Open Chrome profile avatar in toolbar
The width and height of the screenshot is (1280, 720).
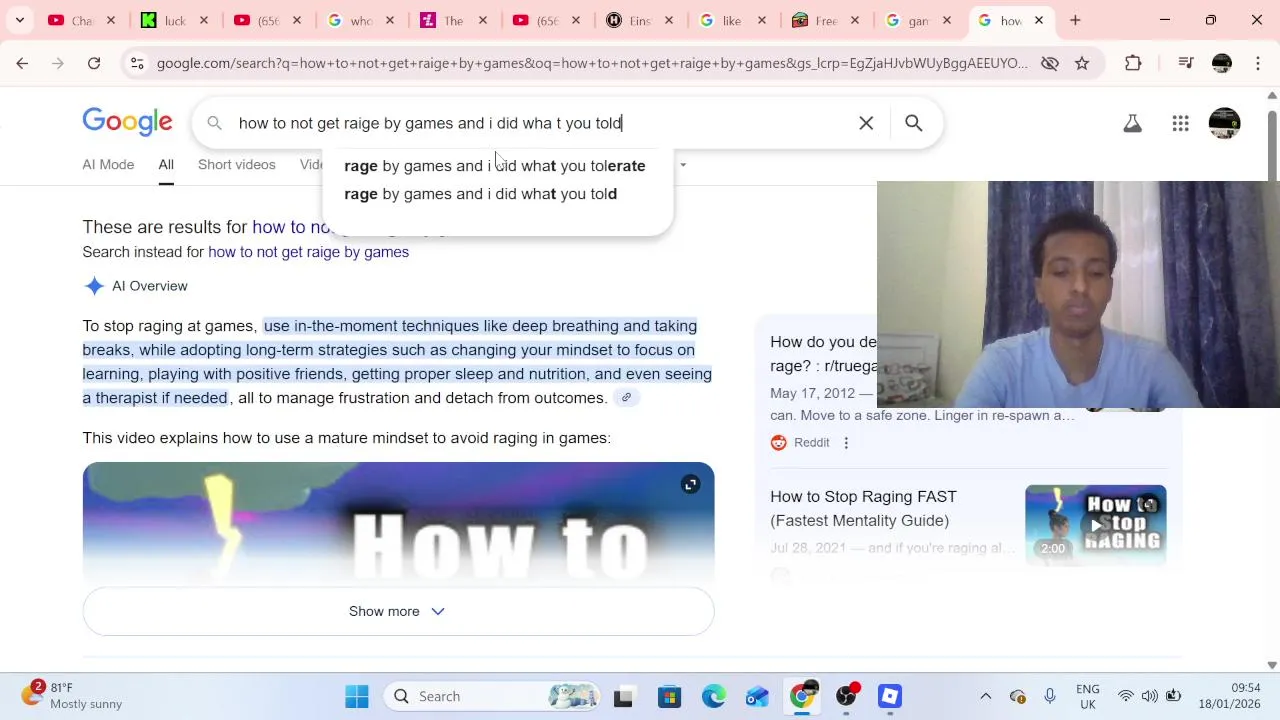tap(1222, 63)
